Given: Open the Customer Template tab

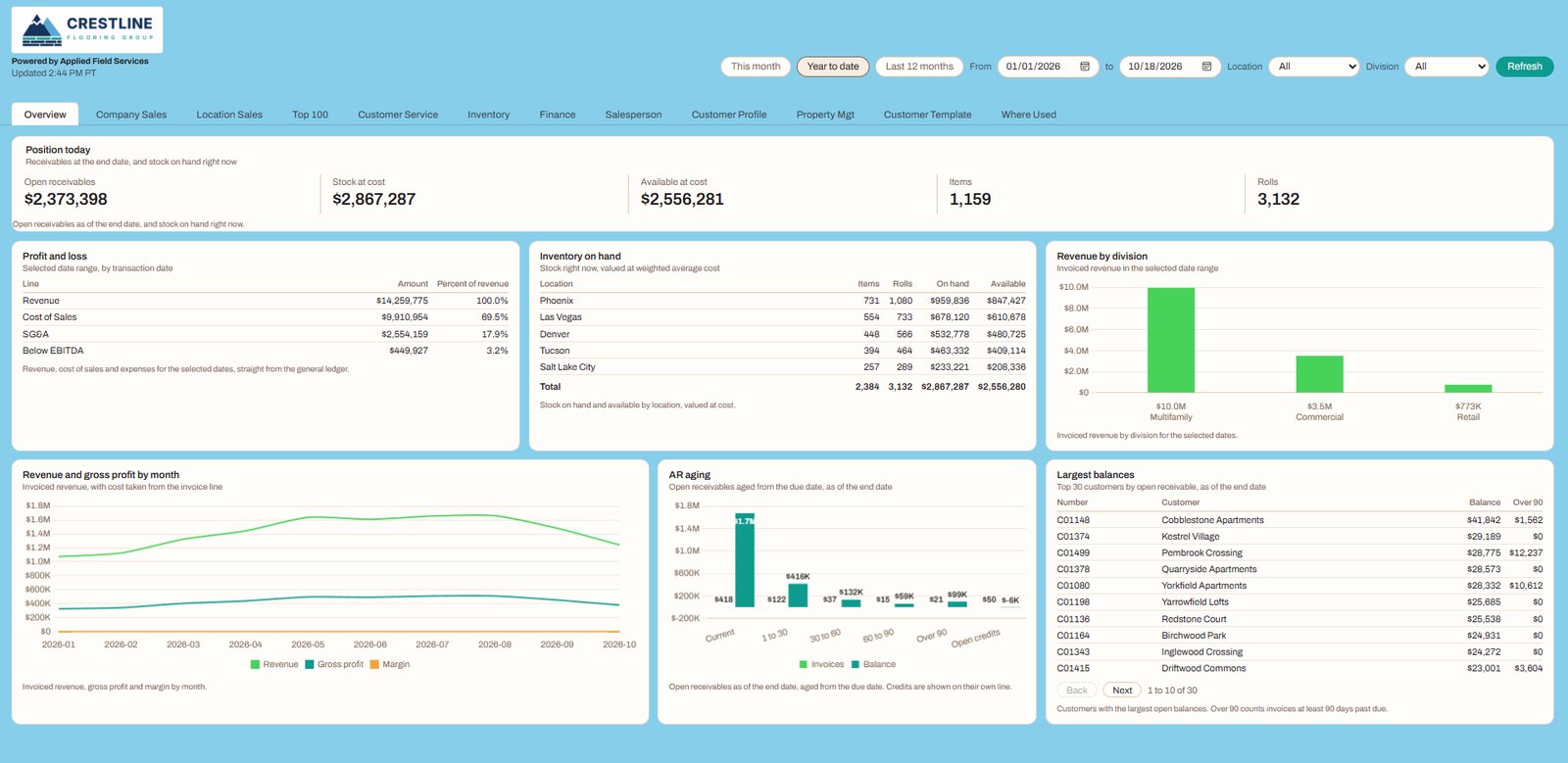Looking at the screenshot, I should tap(927, 115).
